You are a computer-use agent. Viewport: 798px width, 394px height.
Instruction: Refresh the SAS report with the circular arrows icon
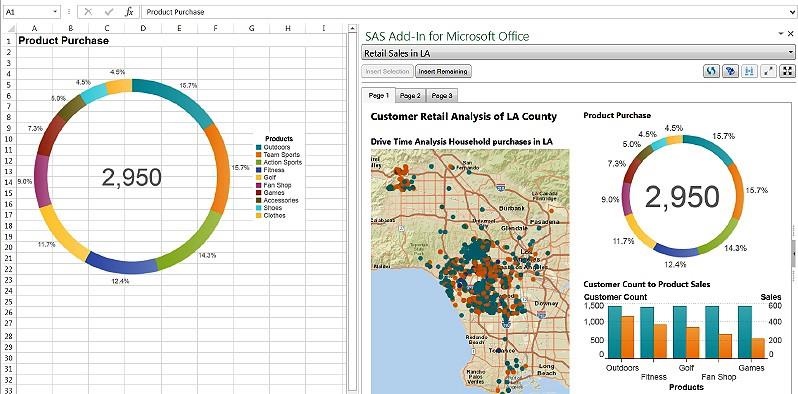tap(711, 71)
